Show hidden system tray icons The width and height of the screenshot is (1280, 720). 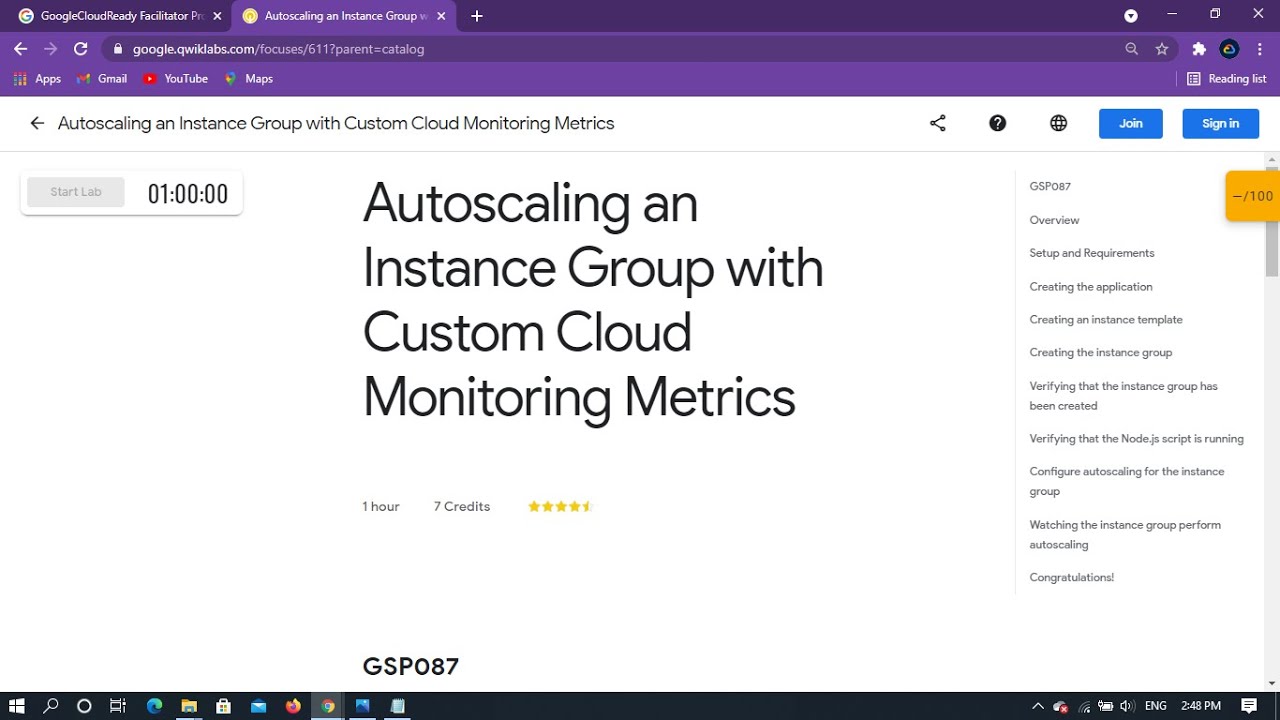[x=1038, y=706]
